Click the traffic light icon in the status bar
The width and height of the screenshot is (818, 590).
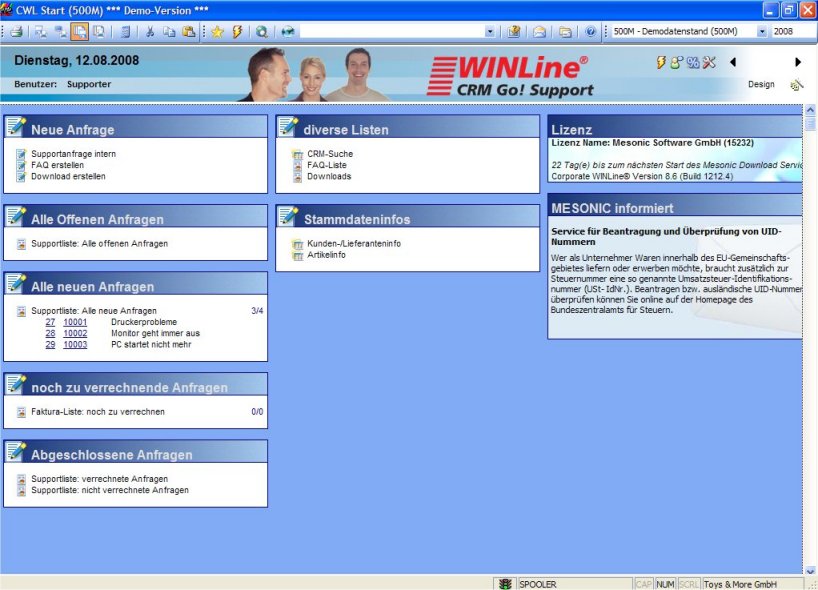504,584
